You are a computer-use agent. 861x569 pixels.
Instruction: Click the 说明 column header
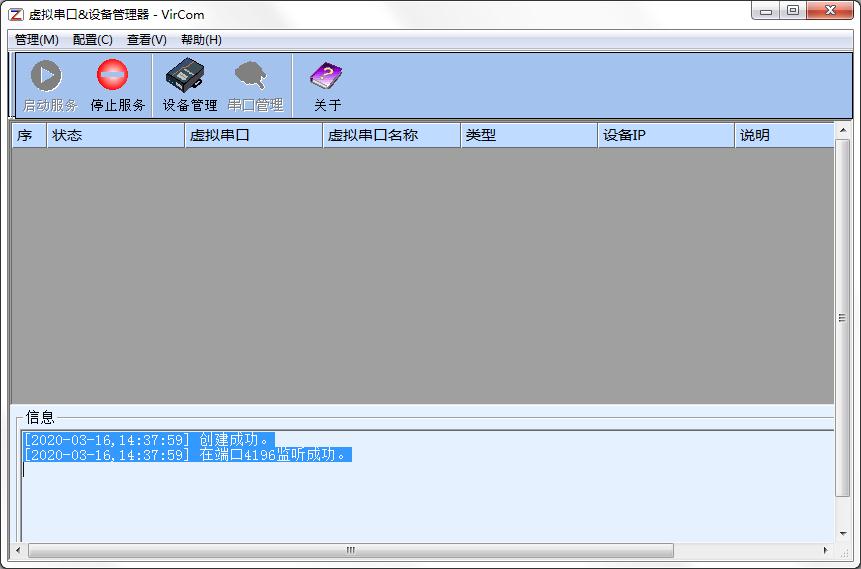785,135
